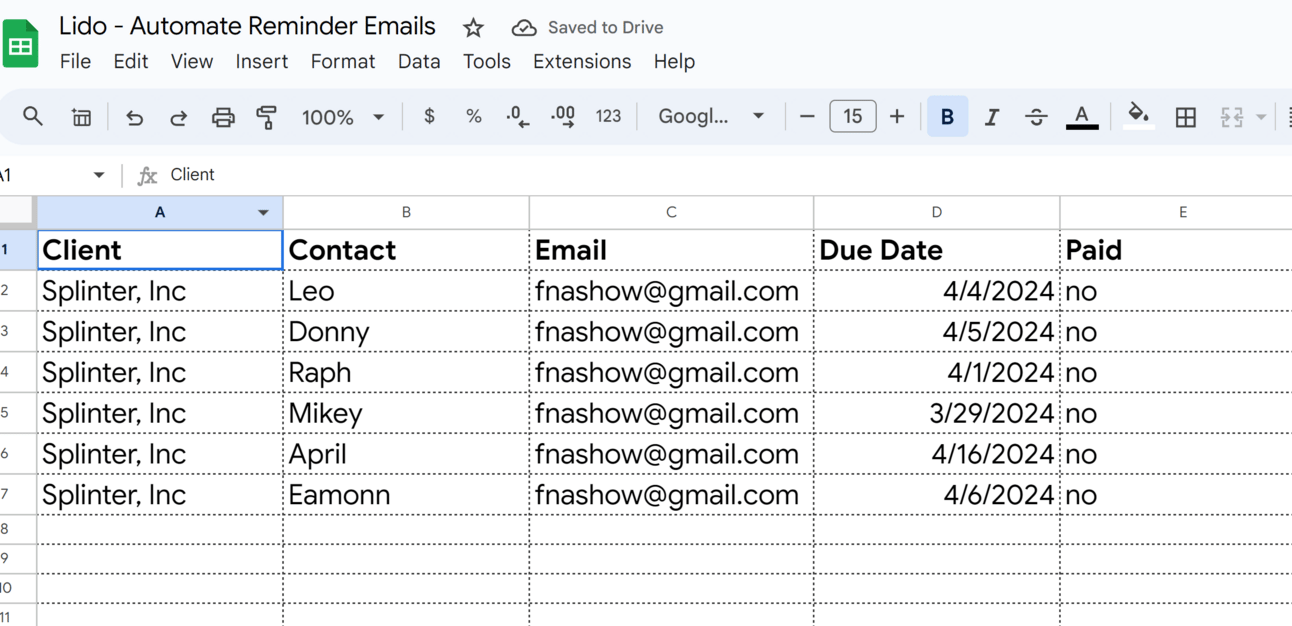Select the due date 4/16/2024 cell

pos(936,454)
